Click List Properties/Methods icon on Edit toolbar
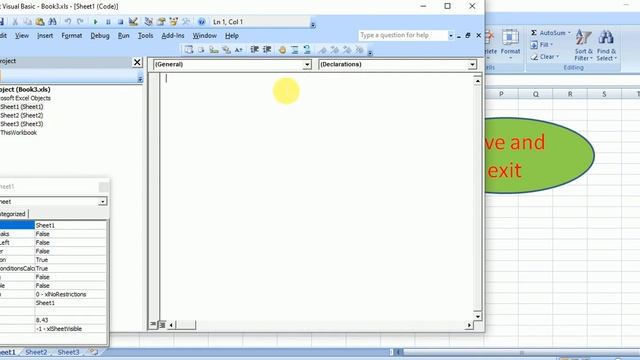This screenshot has width=640, height=360. click(x=189, y=50)
